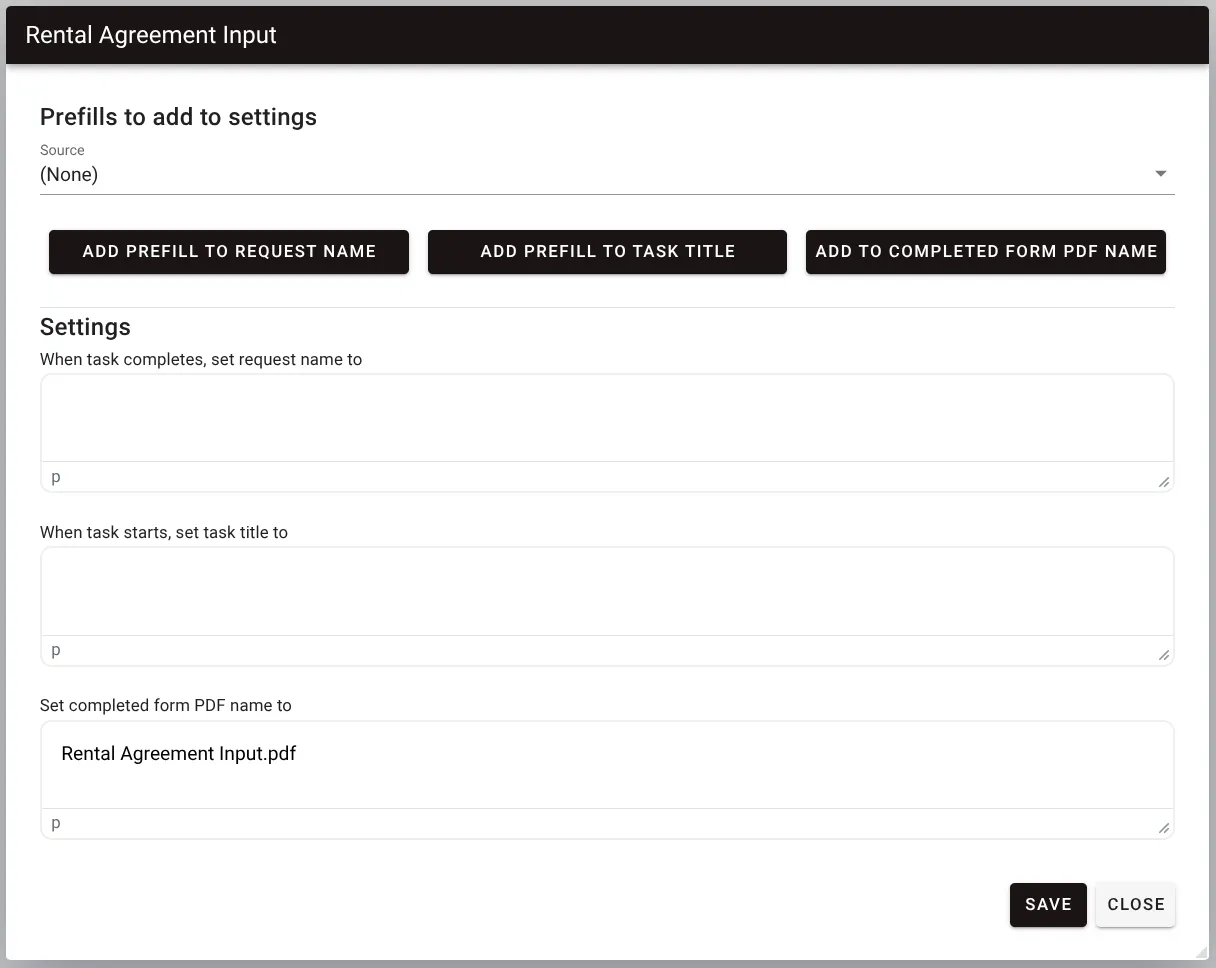Click Add Prefill to Task Title button
This screenshot has height=968, width=1216.
click(x=607, y=252)
